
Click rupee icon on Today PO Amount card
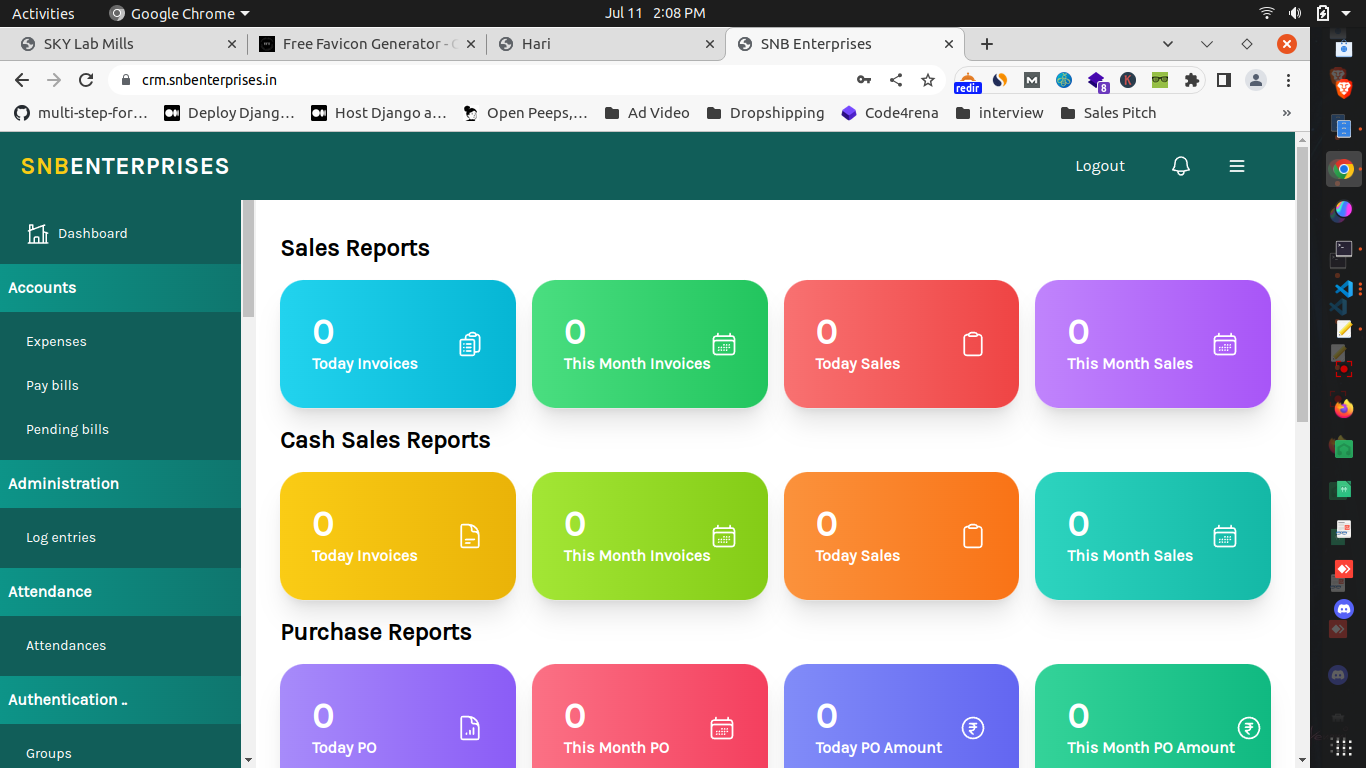[973, 728]
